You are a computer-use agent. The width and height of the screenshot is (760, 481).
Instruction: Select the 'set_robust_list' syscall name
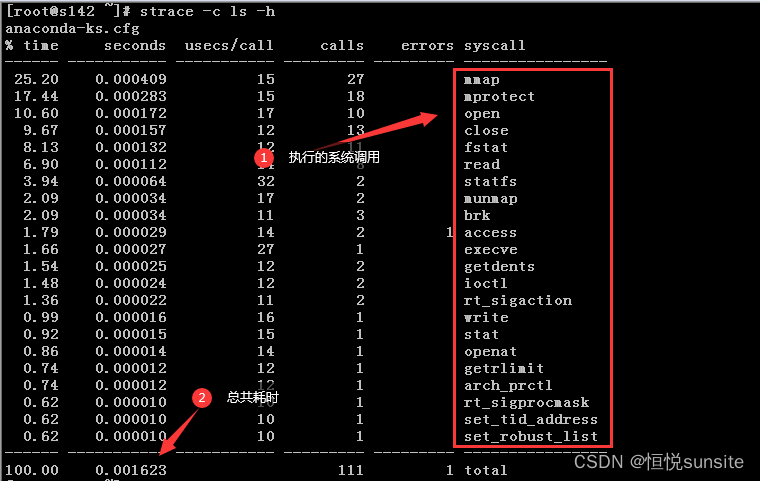coord(531,436)
